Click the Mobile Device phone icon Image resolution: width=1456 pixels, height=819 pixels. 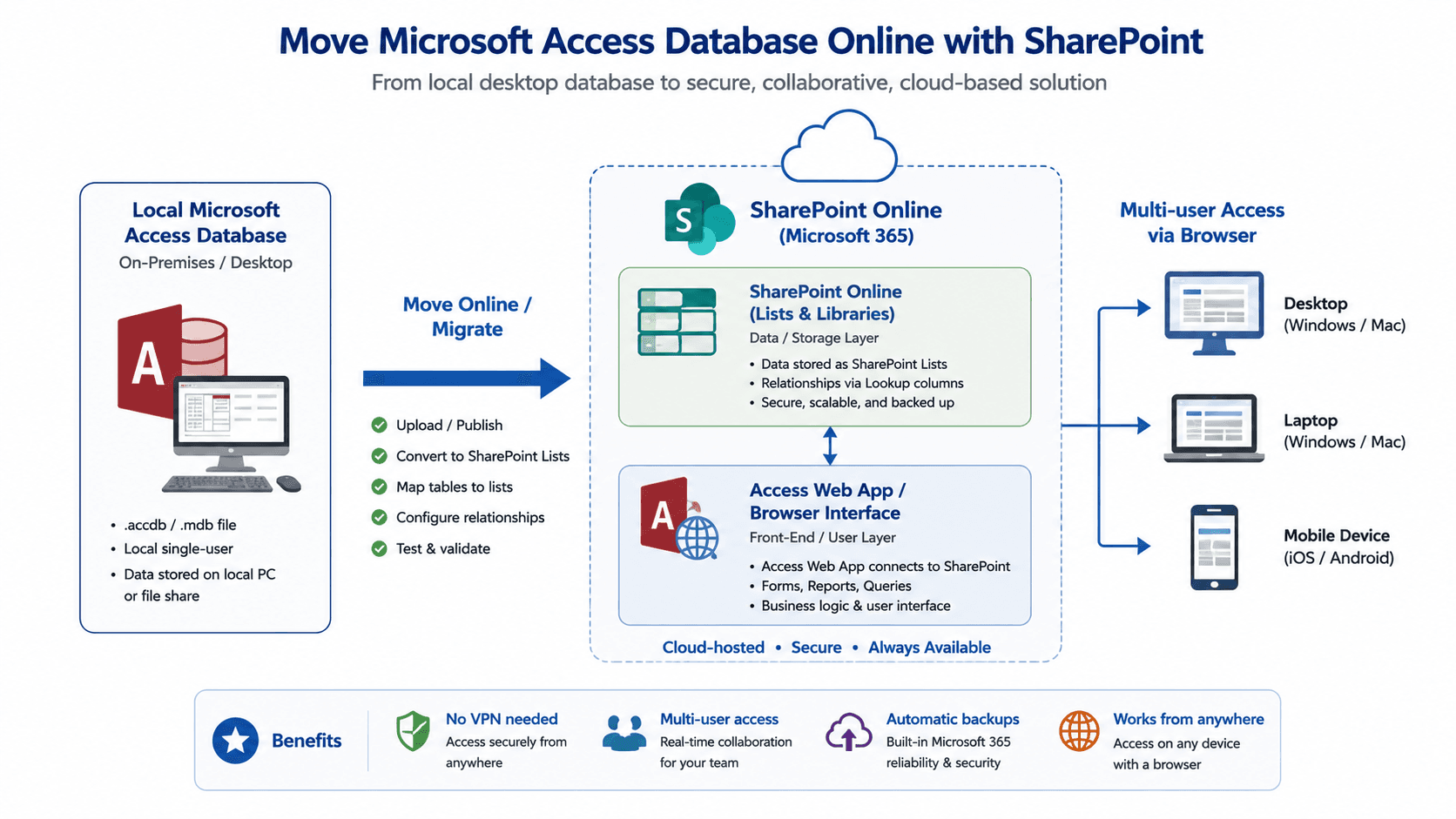pyautogui.click(x=1214, y=547)
